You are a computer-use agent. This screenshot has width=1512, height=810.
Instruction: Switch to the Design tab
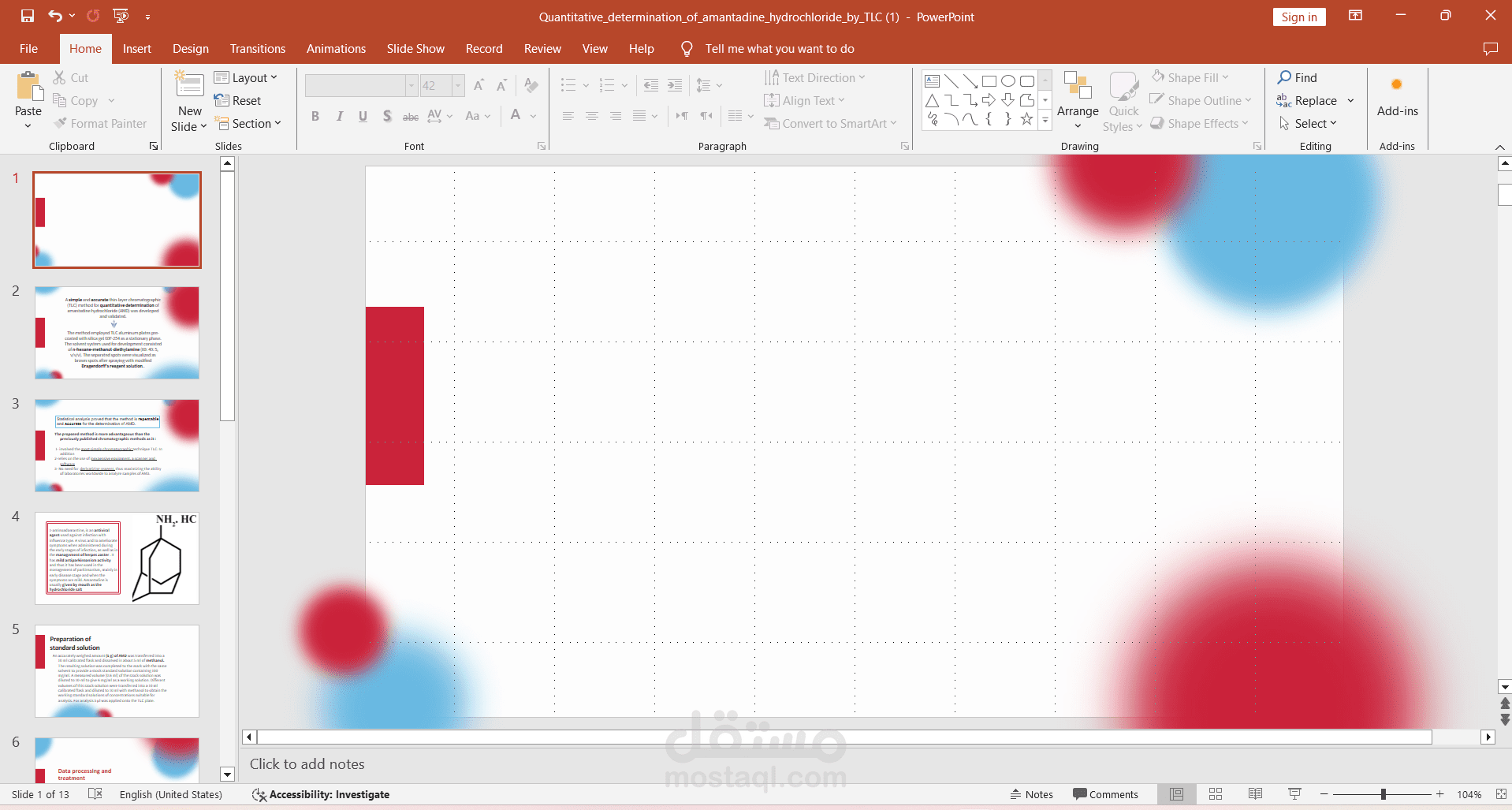tap(191, 49)
